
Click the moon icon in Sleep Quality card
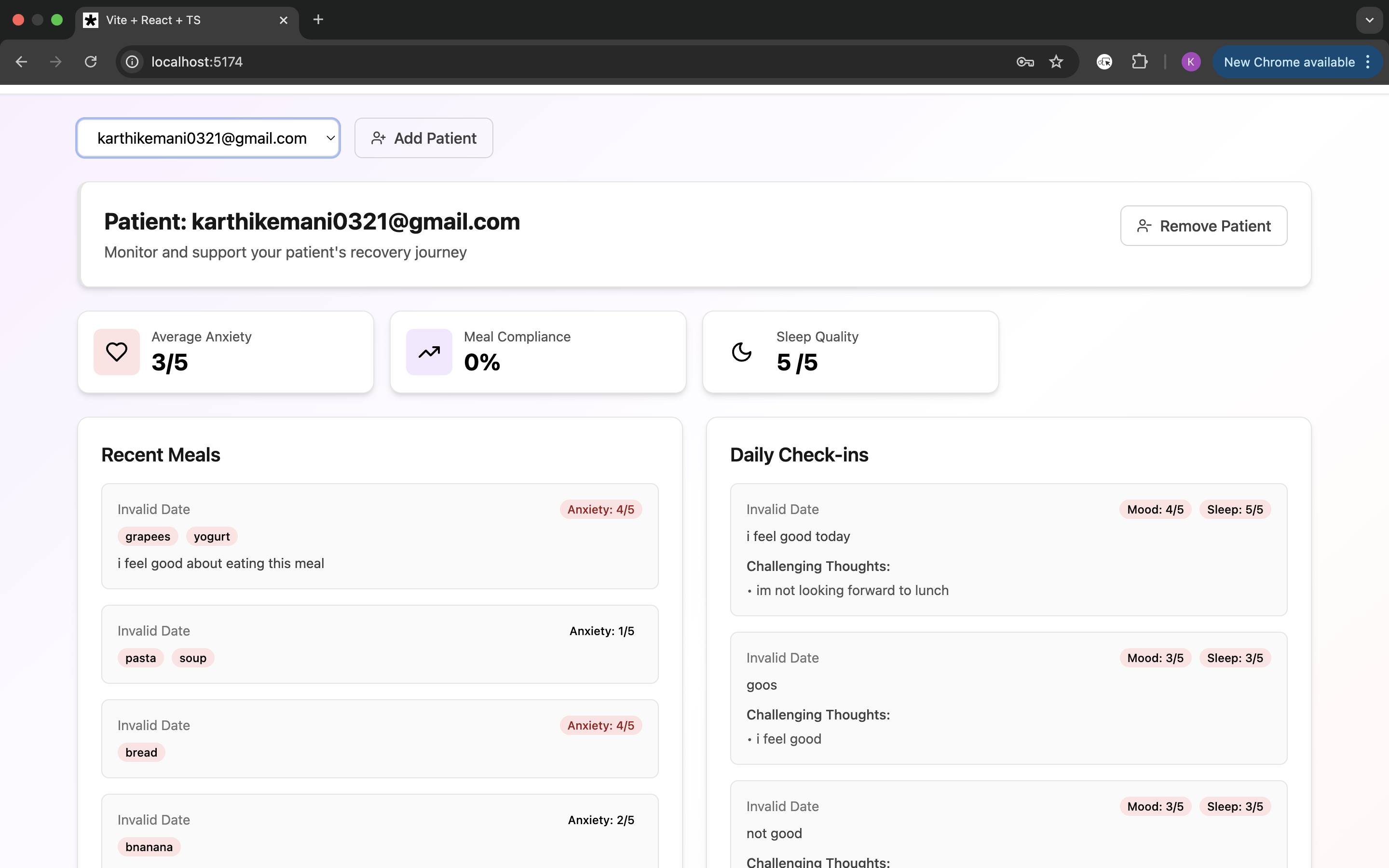pyautogui.click(x=741, y=352)
